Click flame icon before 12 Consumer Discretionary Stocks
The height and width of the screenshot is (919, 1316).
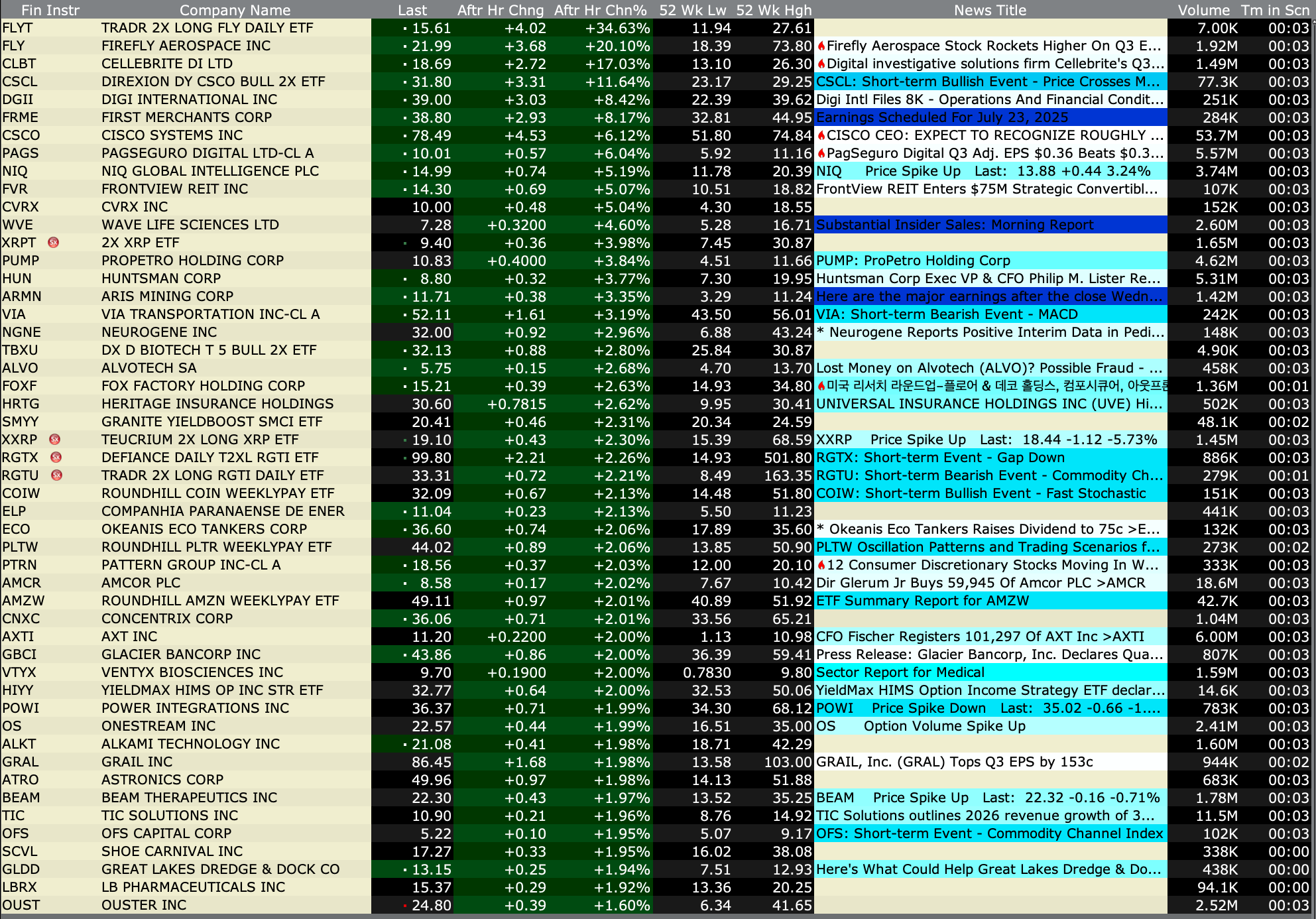pos(821,565)
